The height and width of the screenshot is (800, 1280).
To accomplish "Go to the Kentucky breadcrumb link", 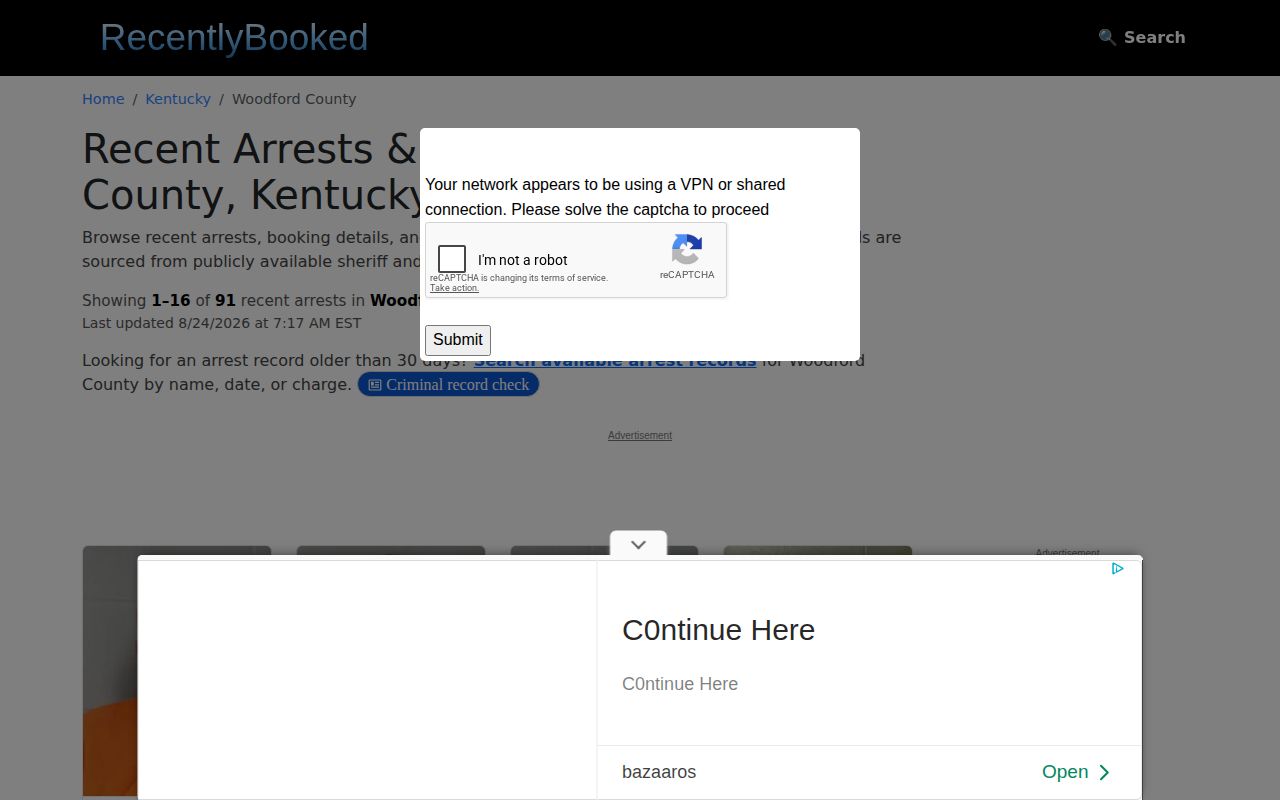I will pyautogui.click(x=178, y=99).
